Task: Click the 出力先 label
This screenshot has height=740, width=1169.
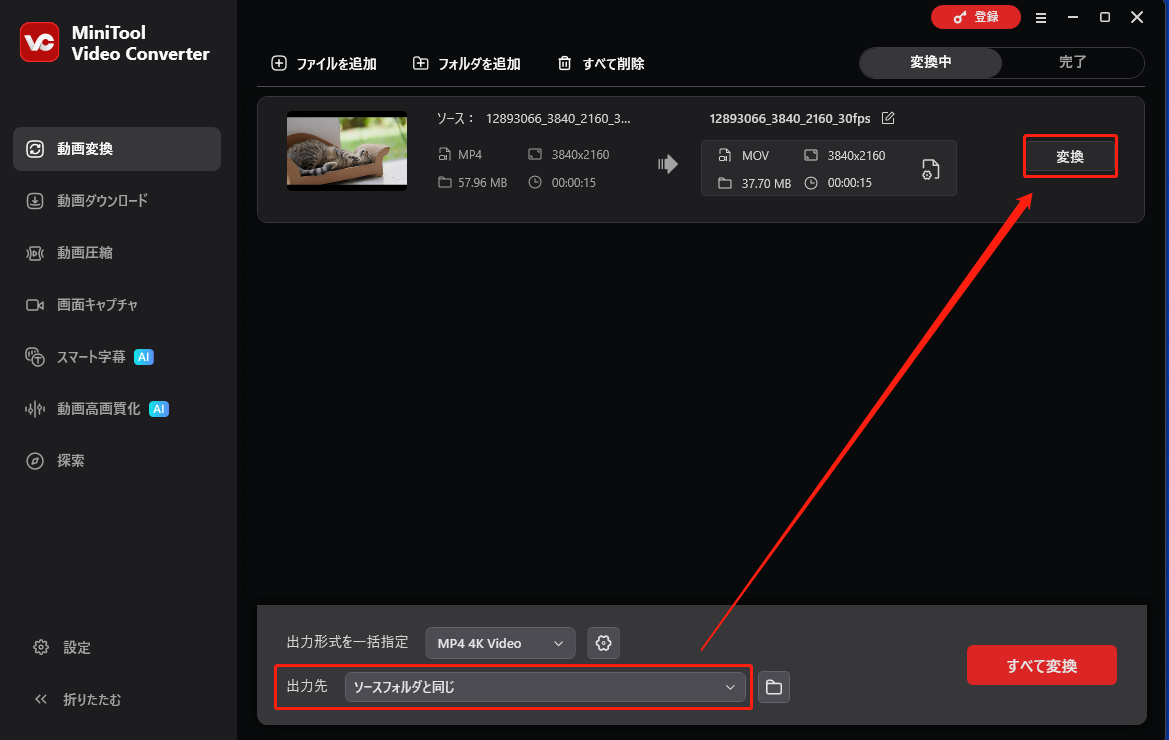Action: click(307, 686)
